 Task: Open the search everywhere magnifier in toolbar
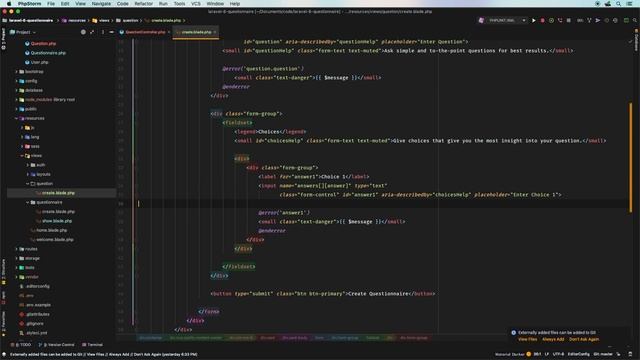[x=635, y=20]
